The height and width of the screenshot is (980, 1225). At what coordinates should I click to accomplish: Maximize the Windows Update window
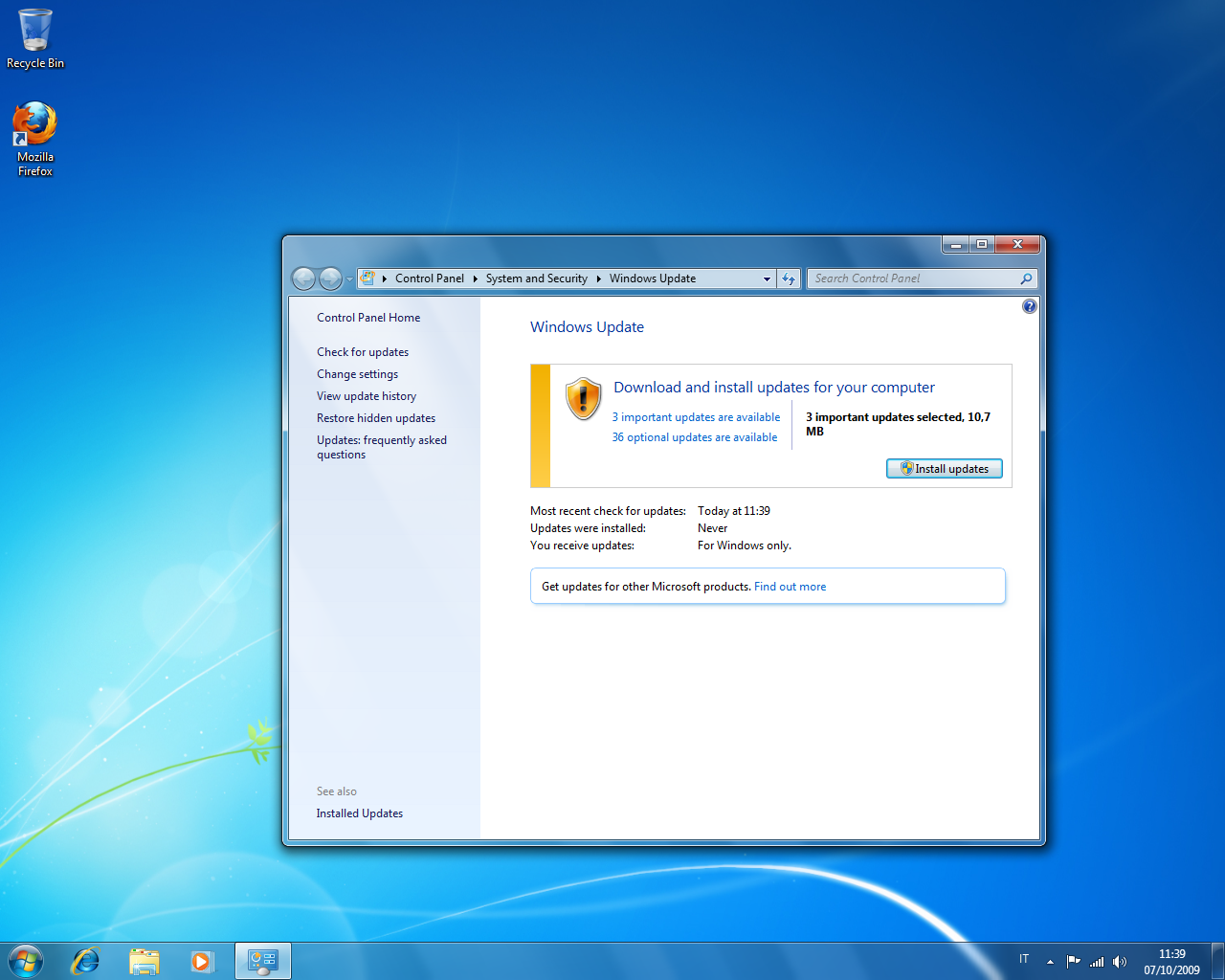click(x=982, y=244)
